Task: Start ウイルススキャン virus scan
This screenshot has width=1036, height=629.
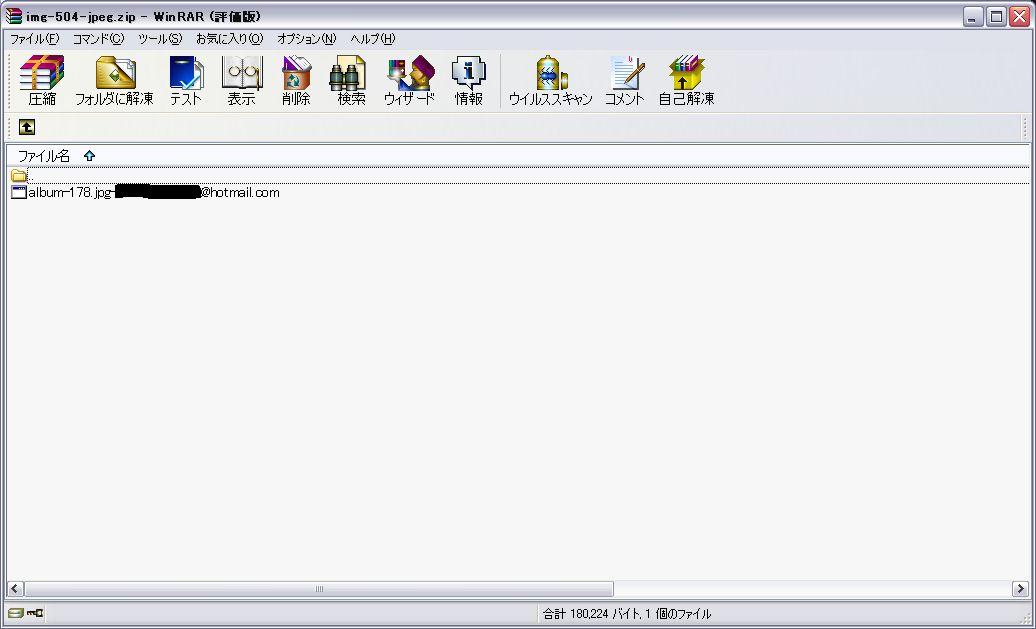Action: (x=550, y=81)
